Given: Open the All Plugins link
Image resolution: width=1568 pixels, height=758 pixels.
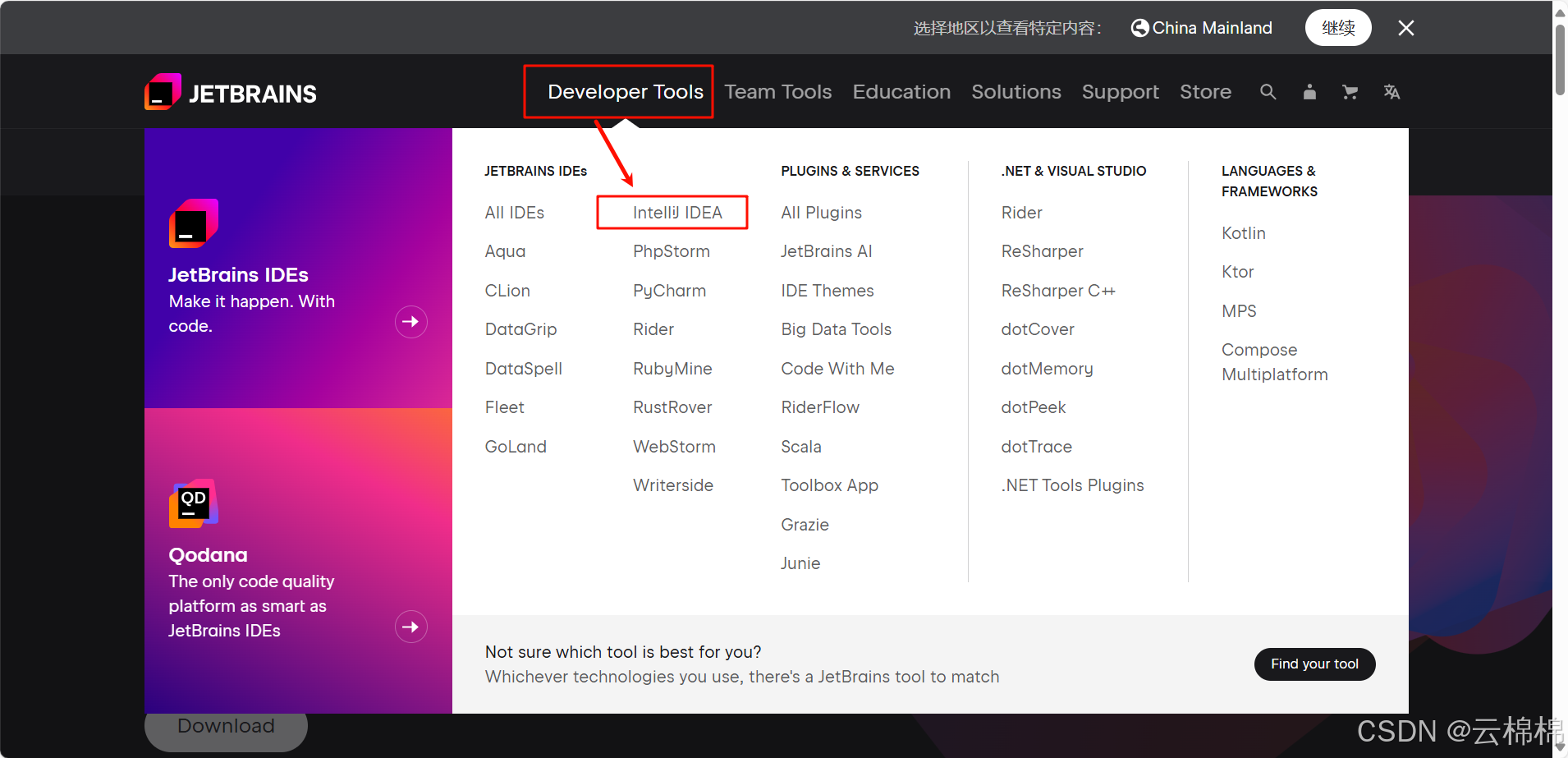Looking at the screenshot, I should (x=821, y=213).
